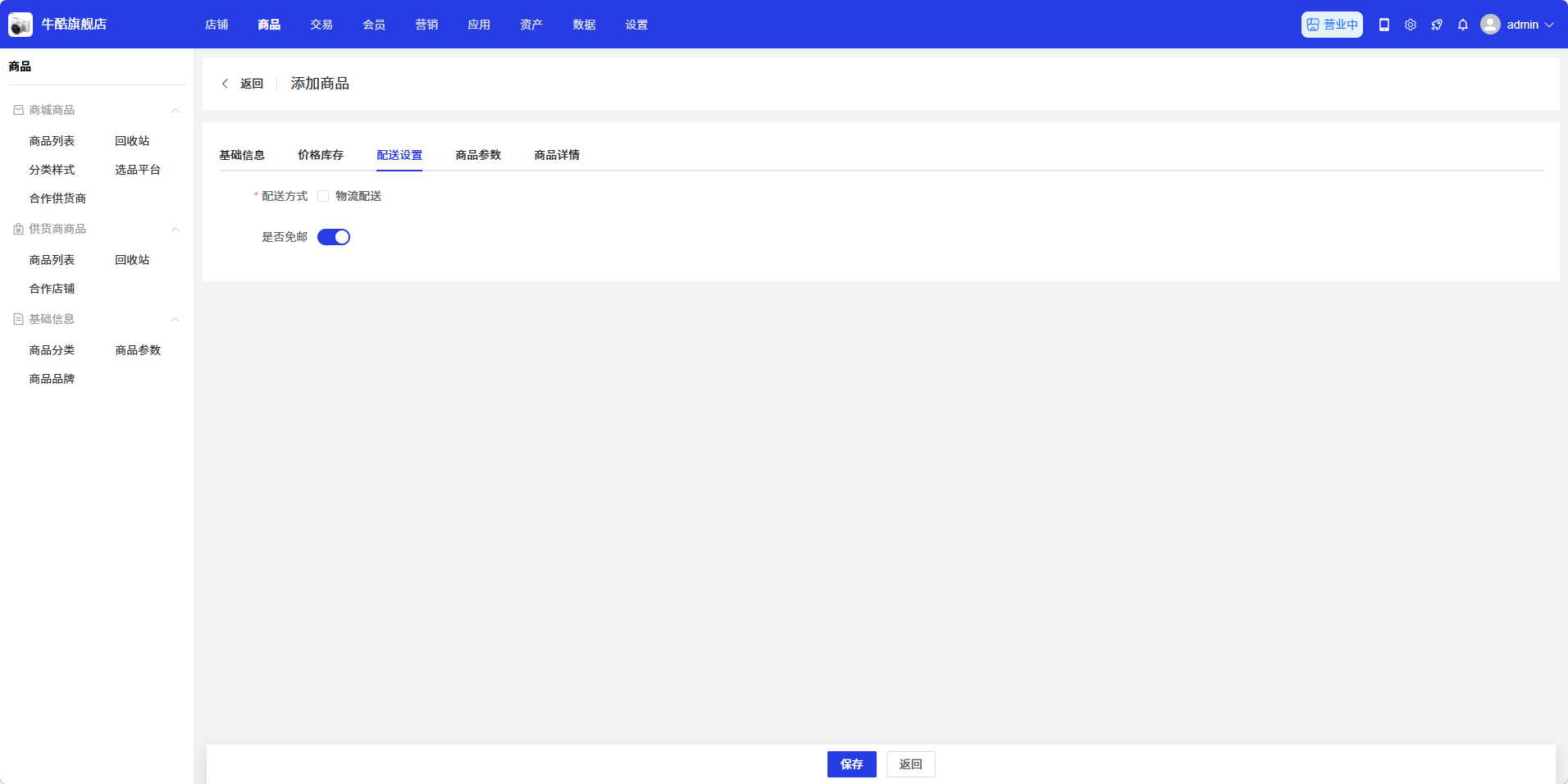Viewport: 1568px width, 784px height.
Task: Click the 返回 button next to 保存
Action: tap(911, 764)
